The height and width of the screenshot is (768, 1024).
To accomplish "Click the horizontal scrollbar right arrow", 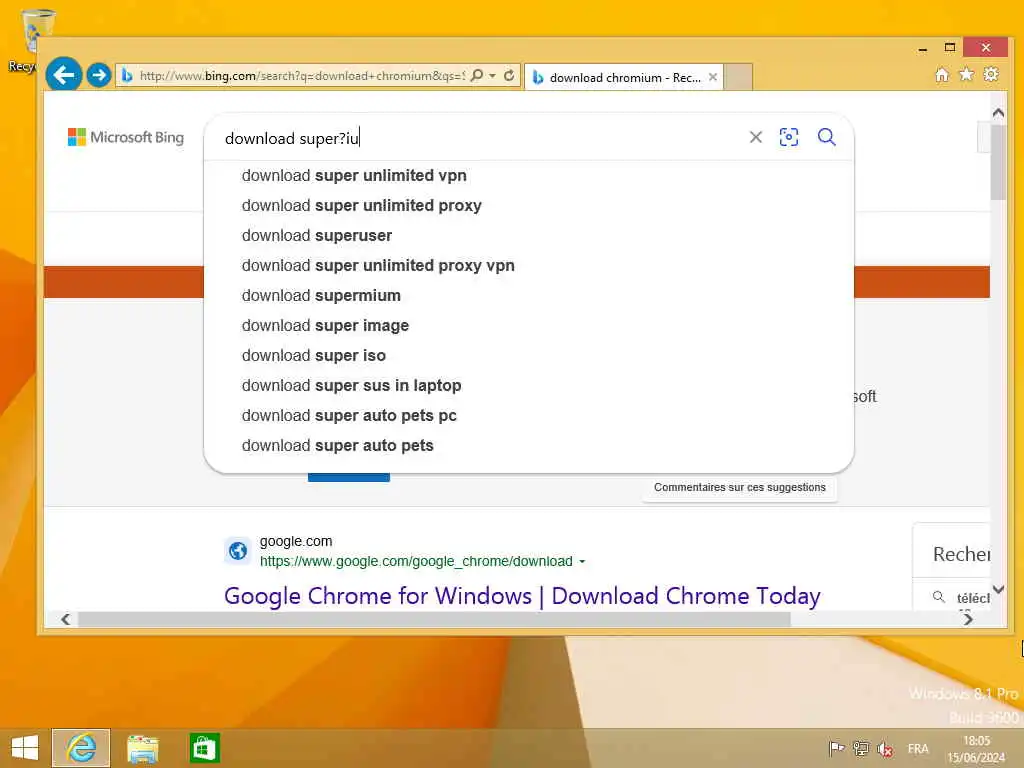I will coord(968,619).
